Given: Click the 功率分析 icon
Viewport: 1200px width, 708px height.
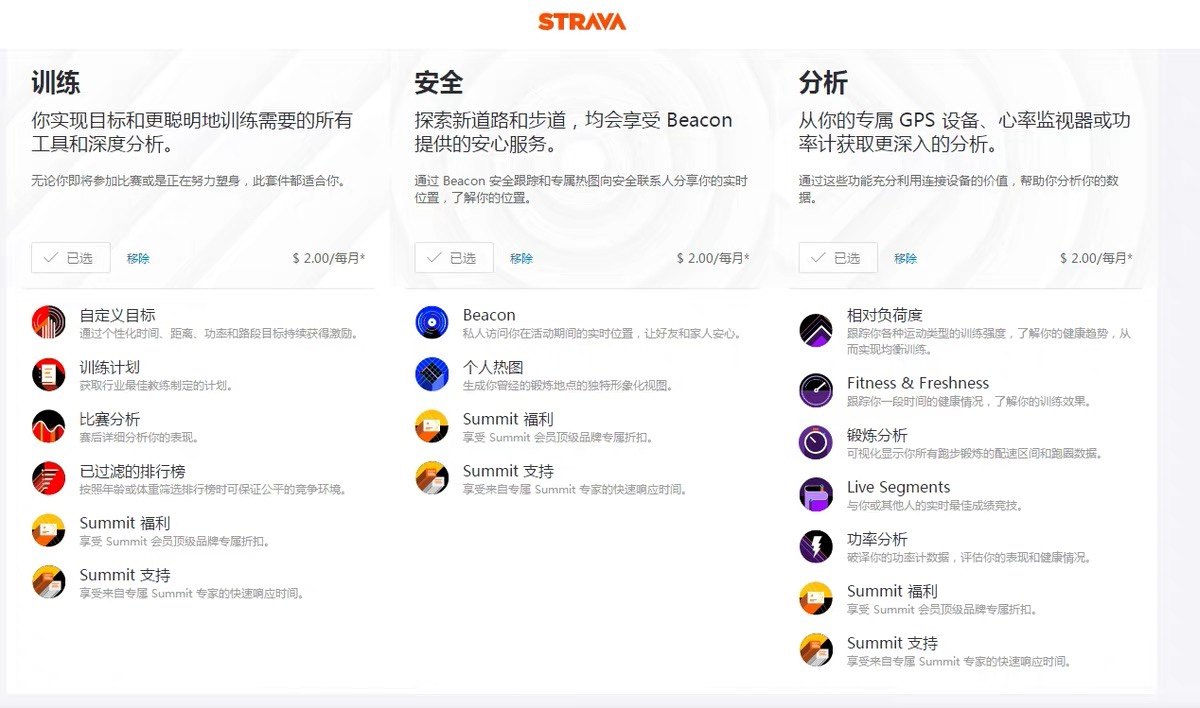Looking at the screenshot, I should 816,546.
